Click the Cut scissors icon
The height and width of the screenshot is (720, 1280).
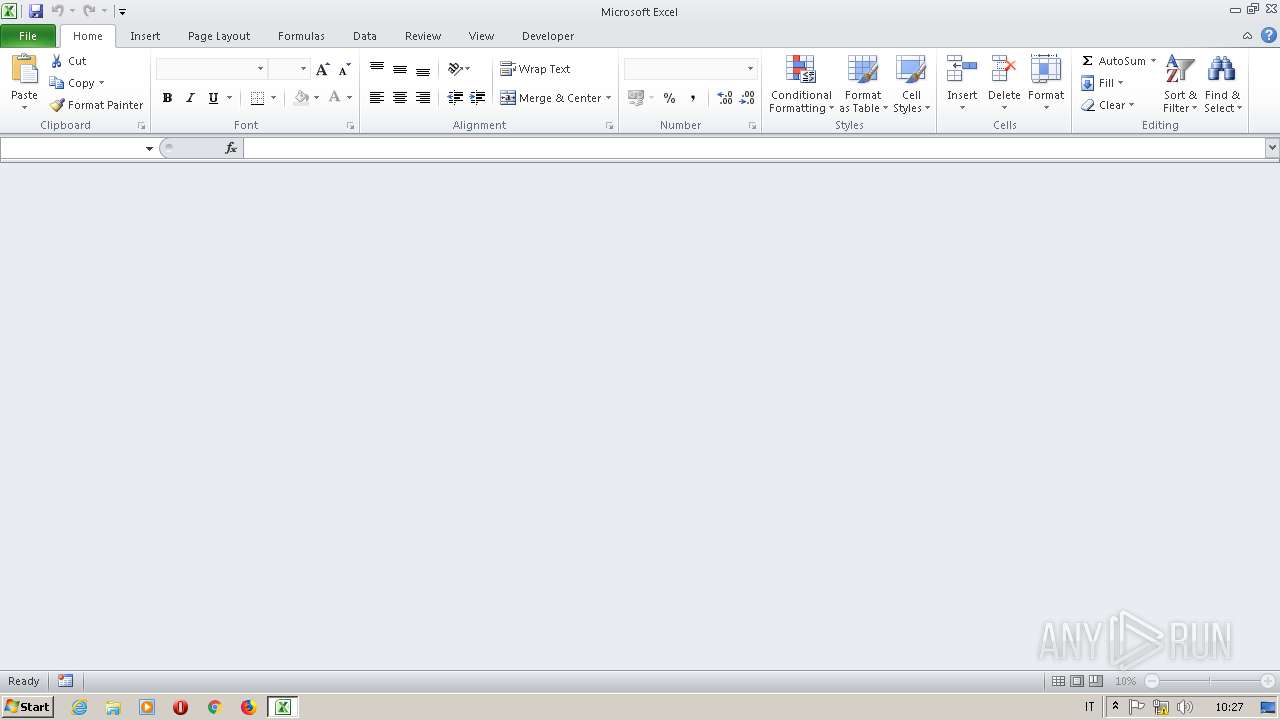click(x=57, y=61)
